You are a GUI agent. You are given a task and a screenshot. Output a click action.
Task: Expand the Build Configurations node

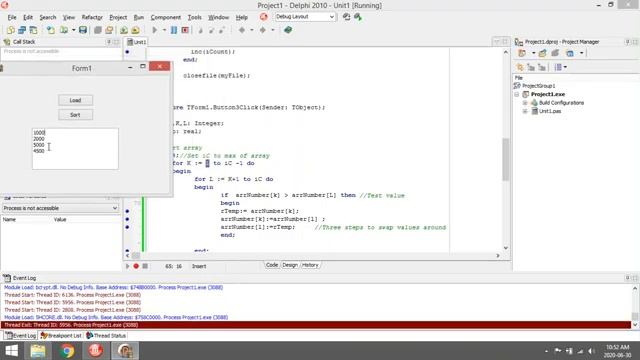click(525, 103)
